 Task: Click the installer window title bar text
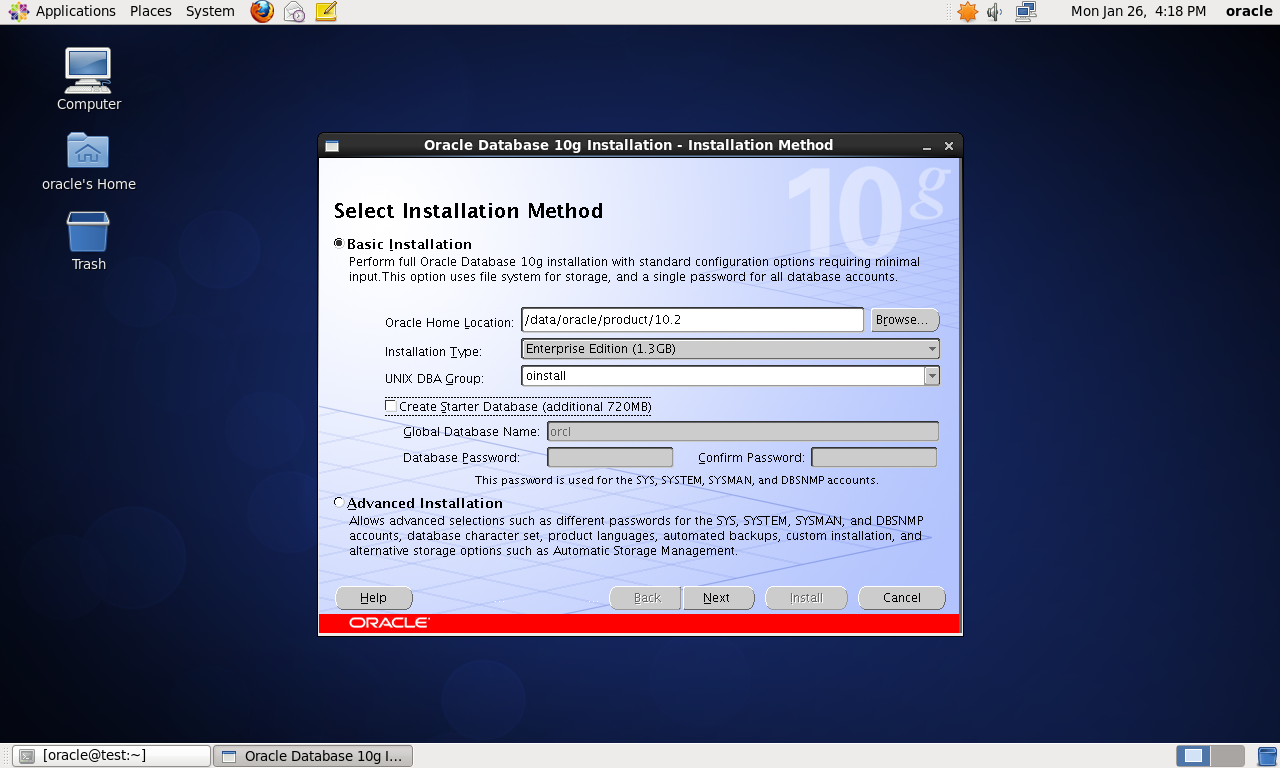(x=628, y=145)
